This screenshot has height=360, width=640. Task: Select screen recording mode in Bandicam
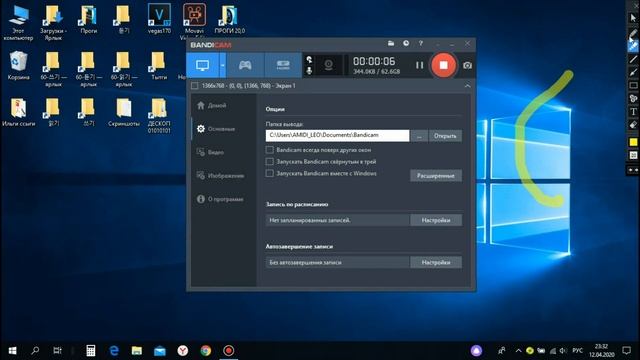203,65
